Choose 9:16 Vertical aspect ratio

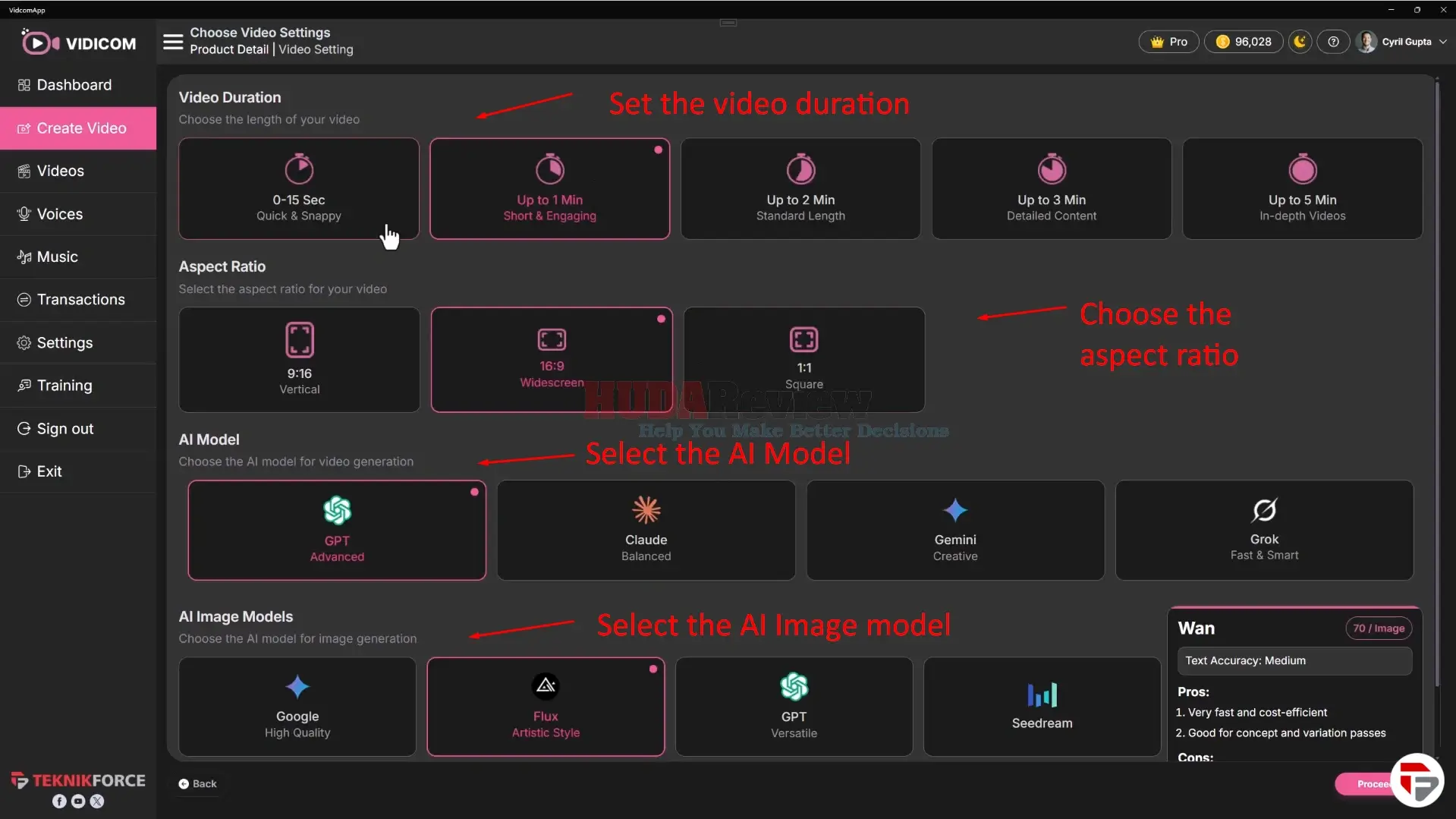click(299, 360)
